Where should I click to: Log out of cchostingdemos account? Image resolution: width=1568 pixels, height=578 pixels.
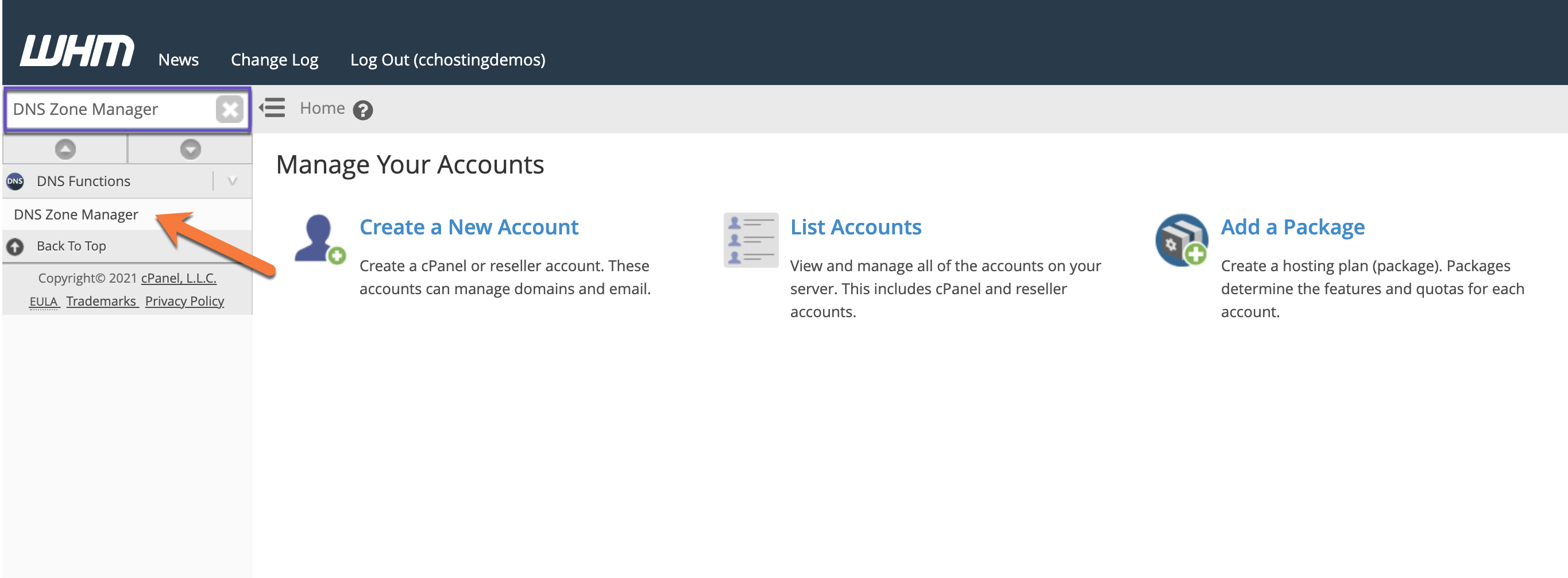pos(447,60)
